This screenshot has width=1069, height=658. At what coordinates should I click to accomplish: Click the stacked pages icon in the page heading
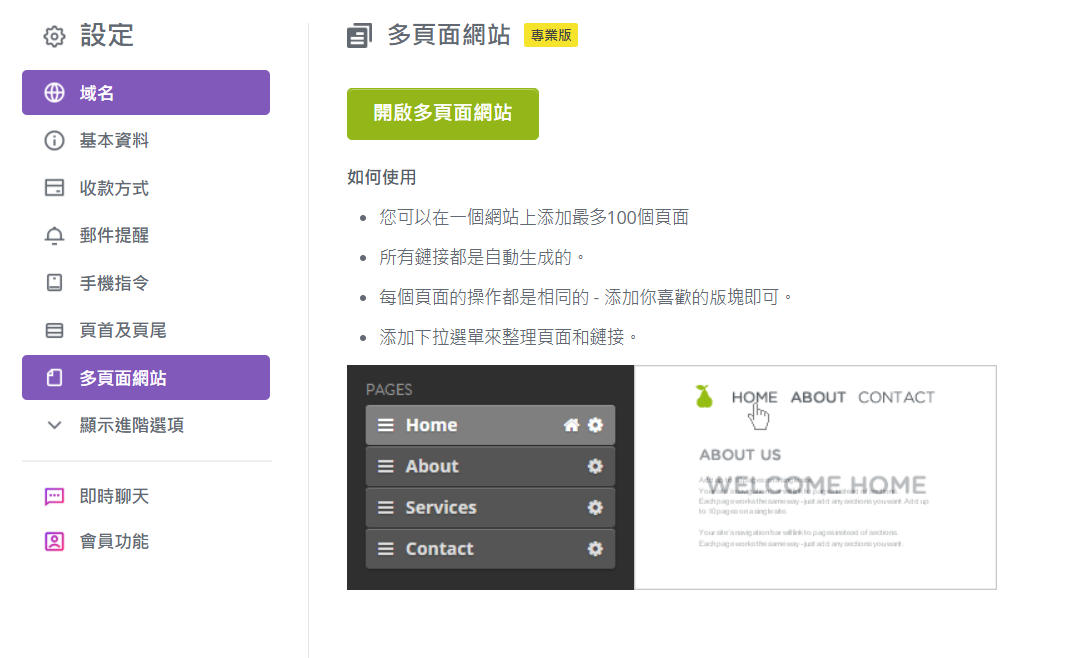pos(359,35)
